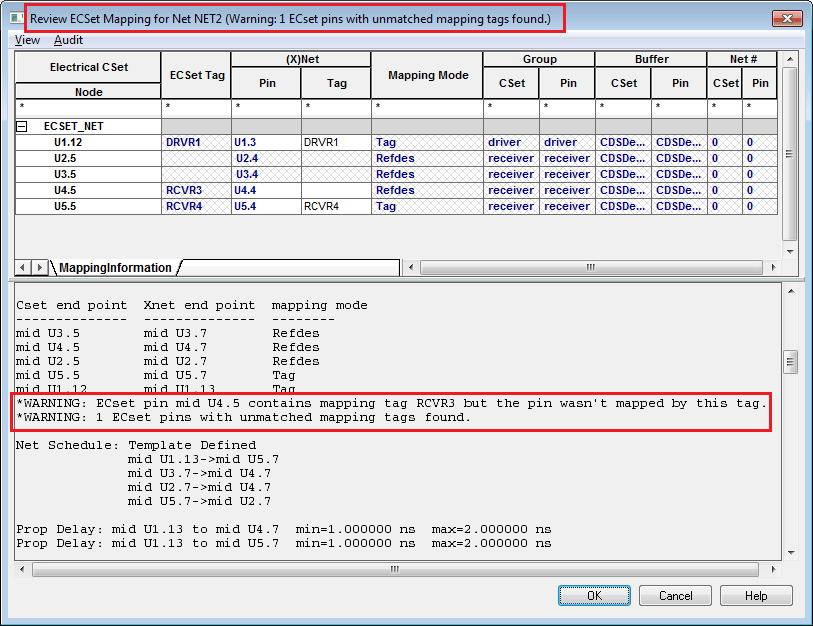Click the U4.4 pin cell
This screenshot has height=626, width=813.
pos(267,190)
